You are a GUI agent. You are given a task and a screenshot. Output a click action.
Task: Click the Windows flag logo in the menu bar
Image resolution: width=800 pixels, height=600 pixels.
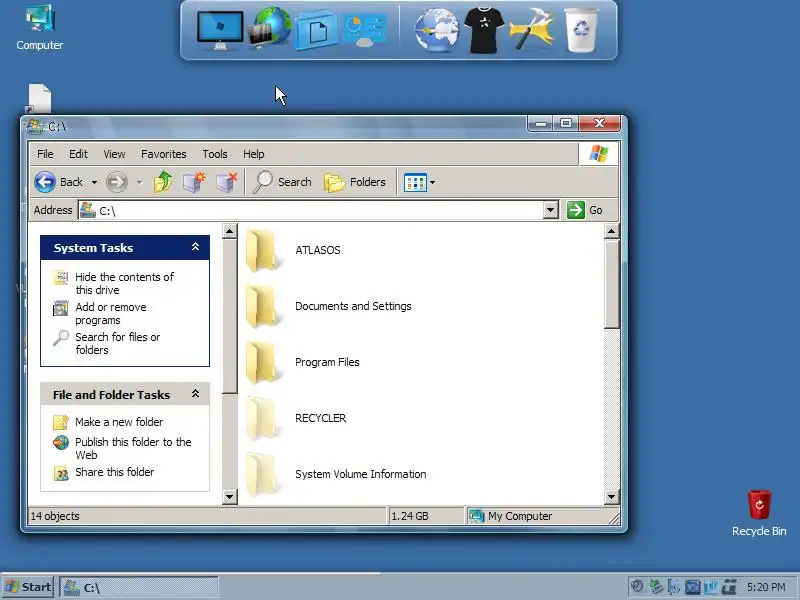[x=598, y=154]
